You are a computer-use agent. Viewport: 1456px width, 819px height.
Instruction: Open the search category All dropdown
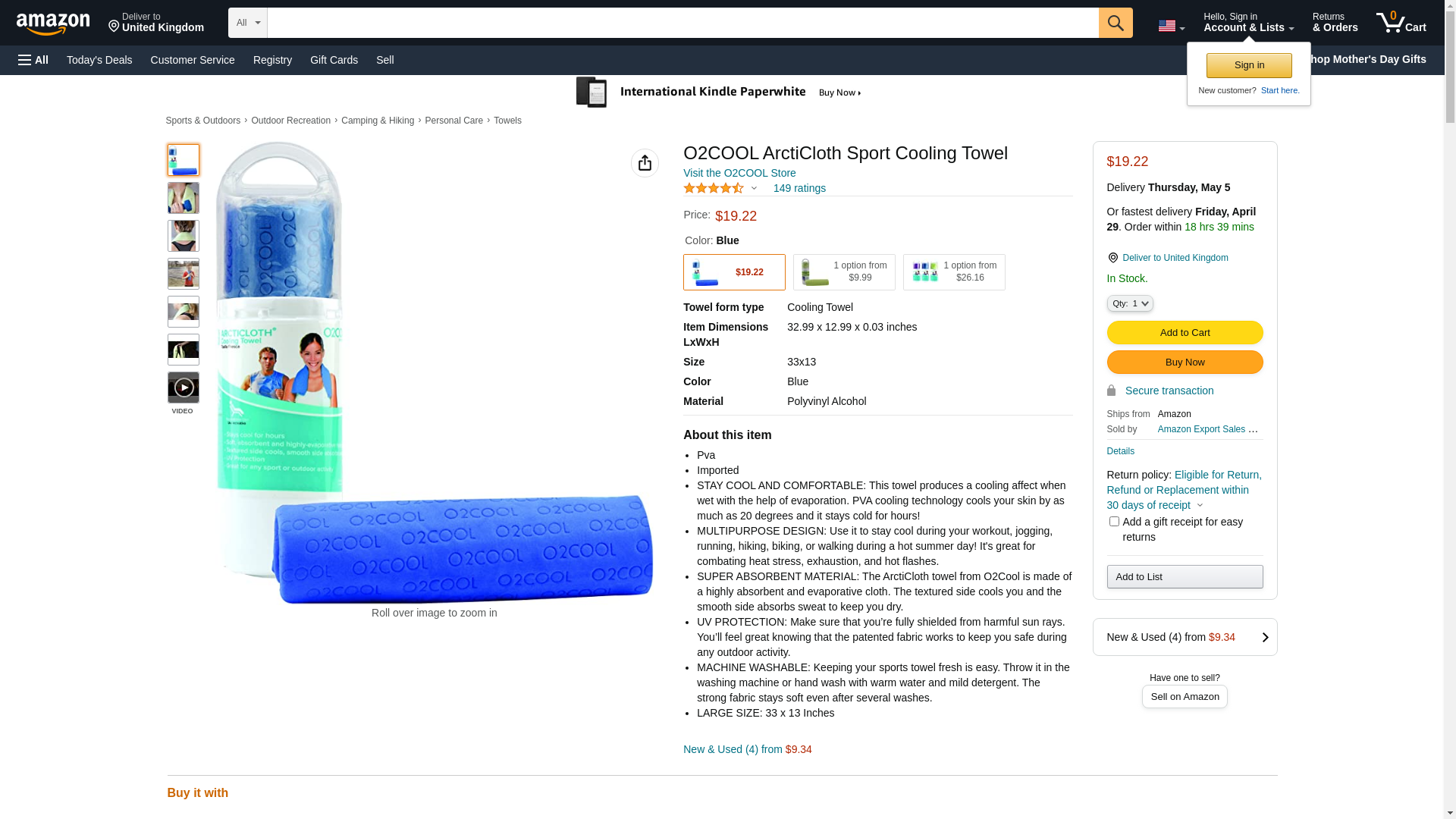coord(247,23)
